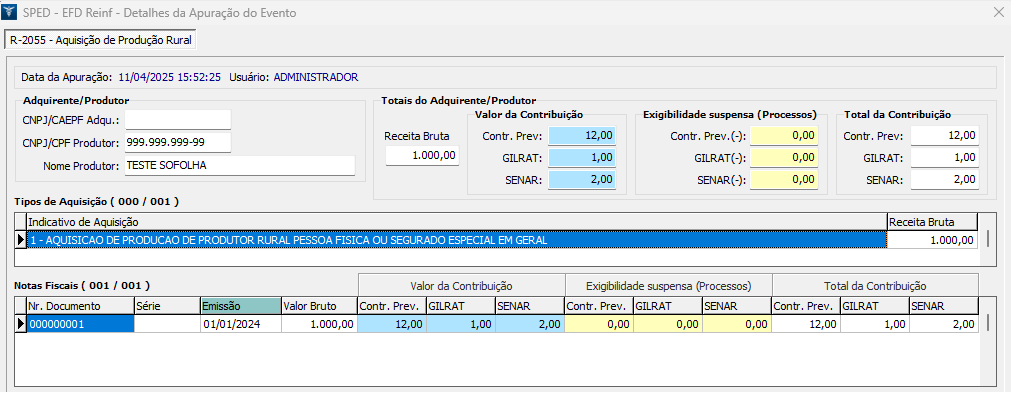The image size is (1011, 394).
Task: Click the Indicativo de Aquisição column header
Action: 456,222
